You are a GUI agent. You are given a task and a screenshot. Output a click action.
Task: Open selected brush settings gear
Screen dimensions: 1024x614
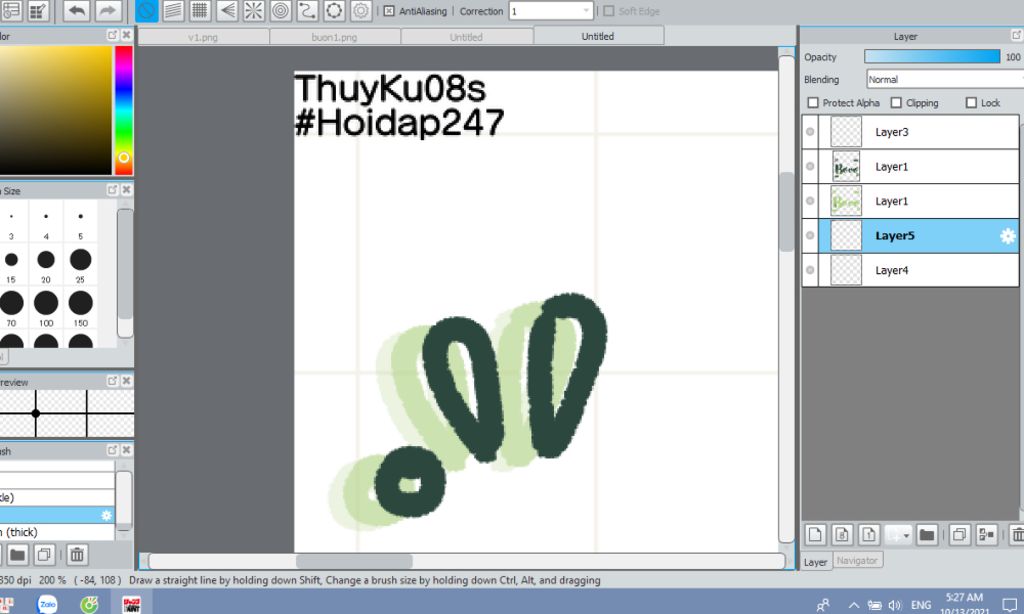(x=106, y=515)
